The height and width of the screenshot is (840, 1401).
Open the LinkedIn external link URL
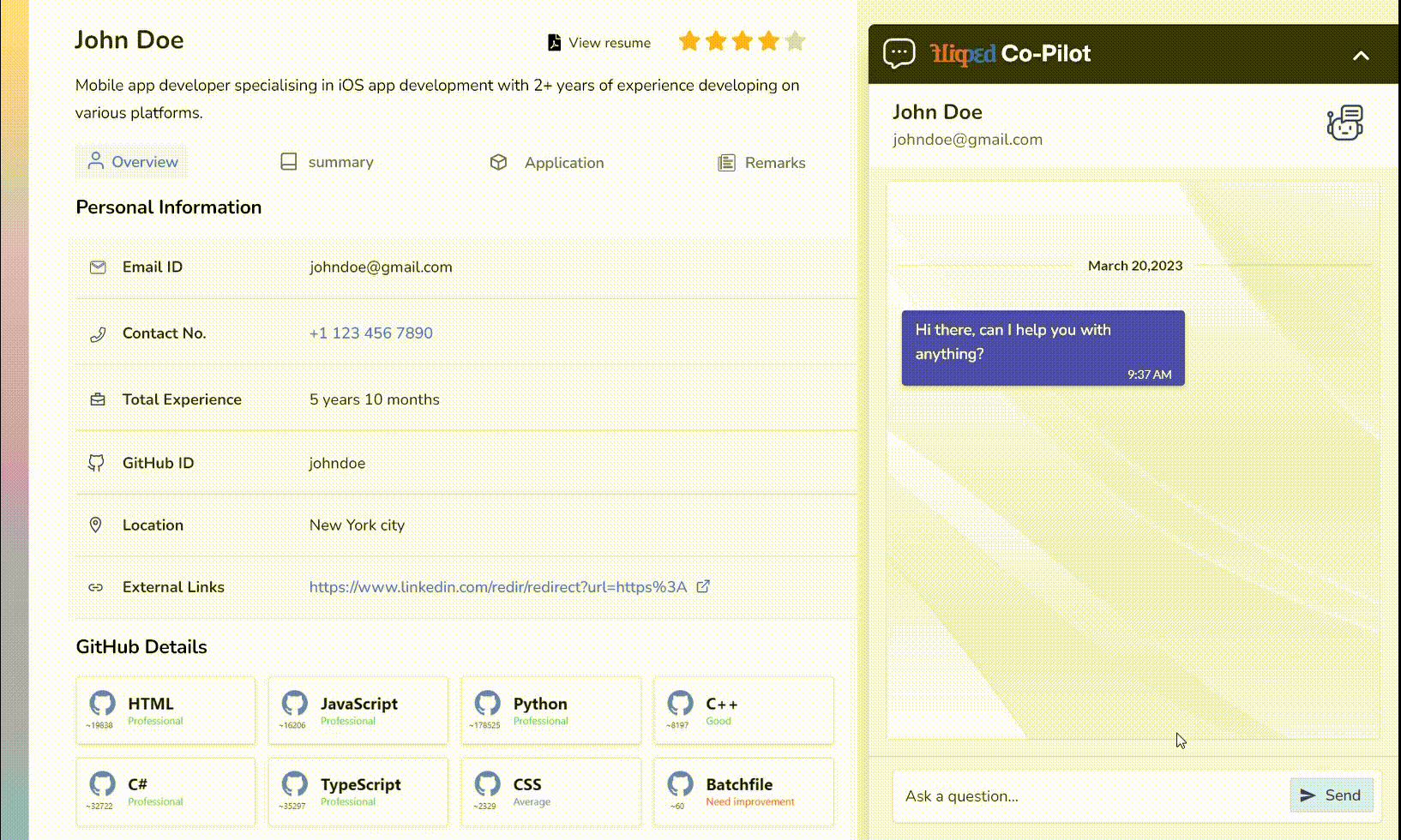tap(497, 587)
